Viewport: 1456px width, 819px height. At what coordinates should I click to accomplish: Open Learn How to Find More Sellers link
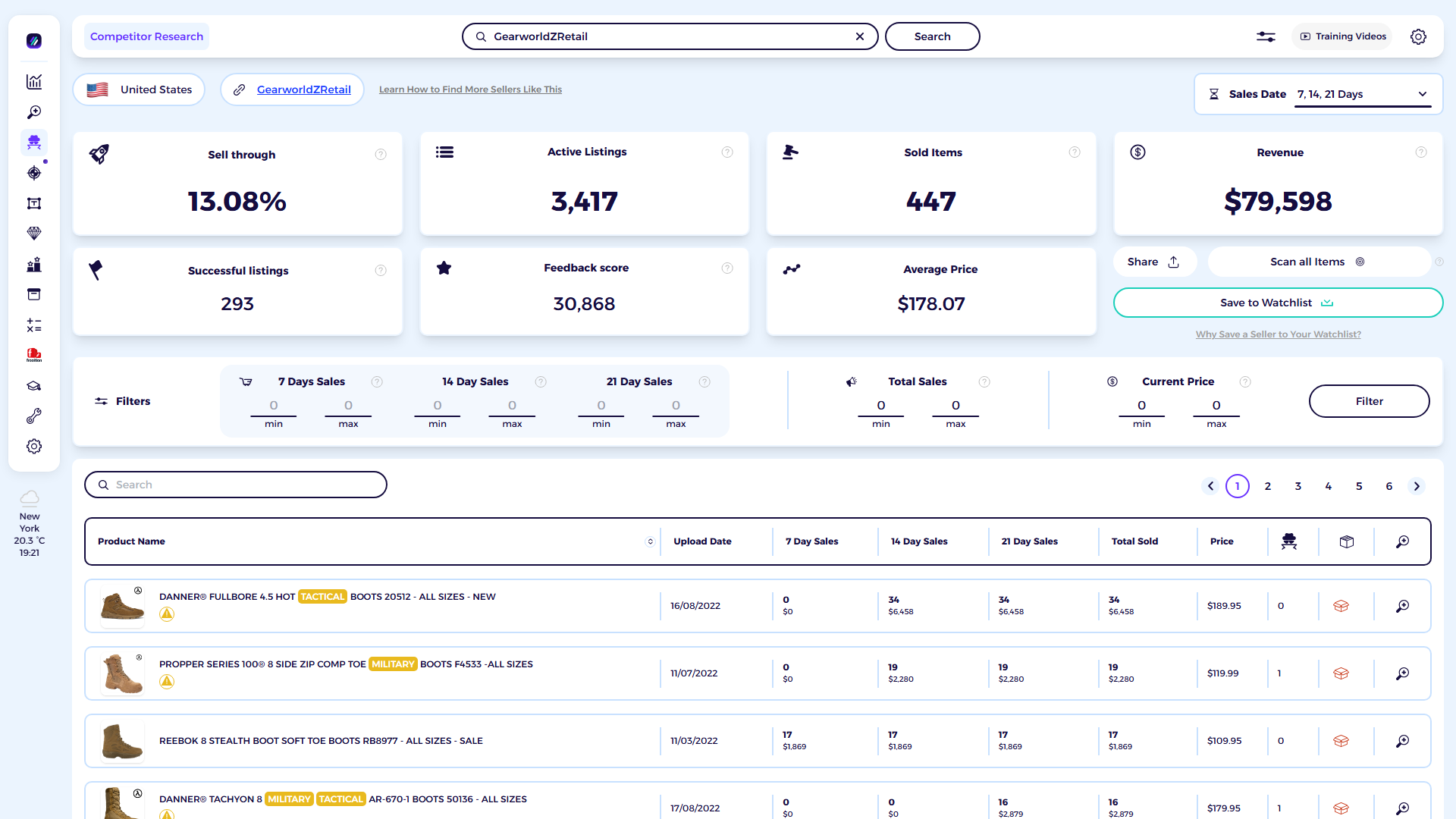pos(470,89)
